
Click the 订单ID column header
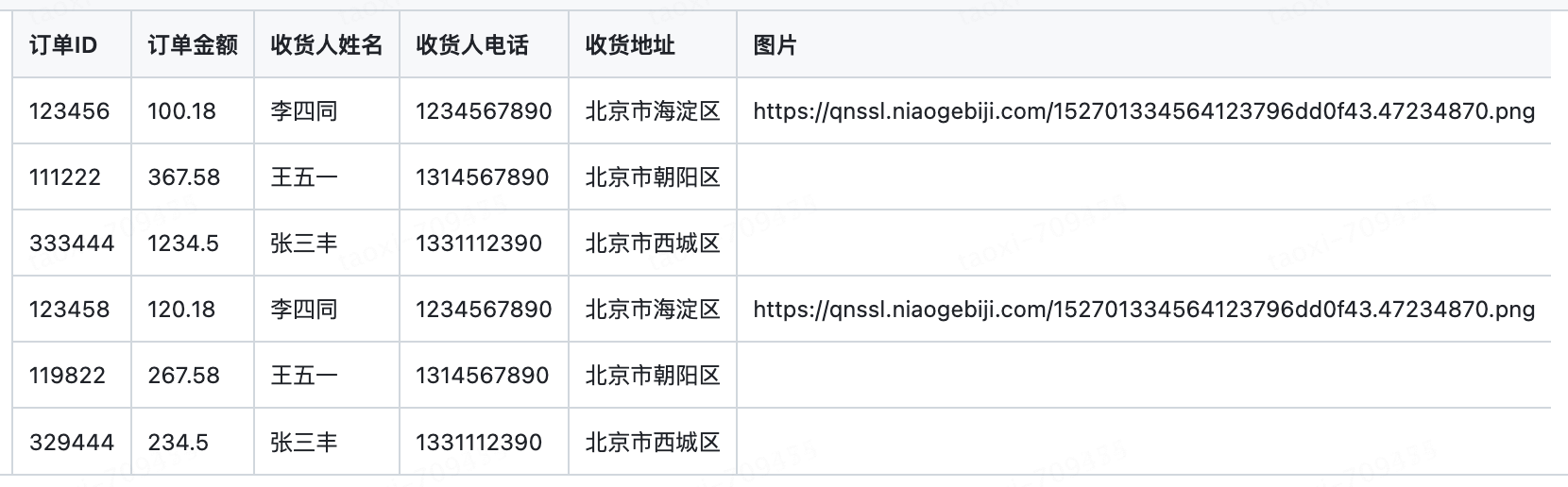63,45
